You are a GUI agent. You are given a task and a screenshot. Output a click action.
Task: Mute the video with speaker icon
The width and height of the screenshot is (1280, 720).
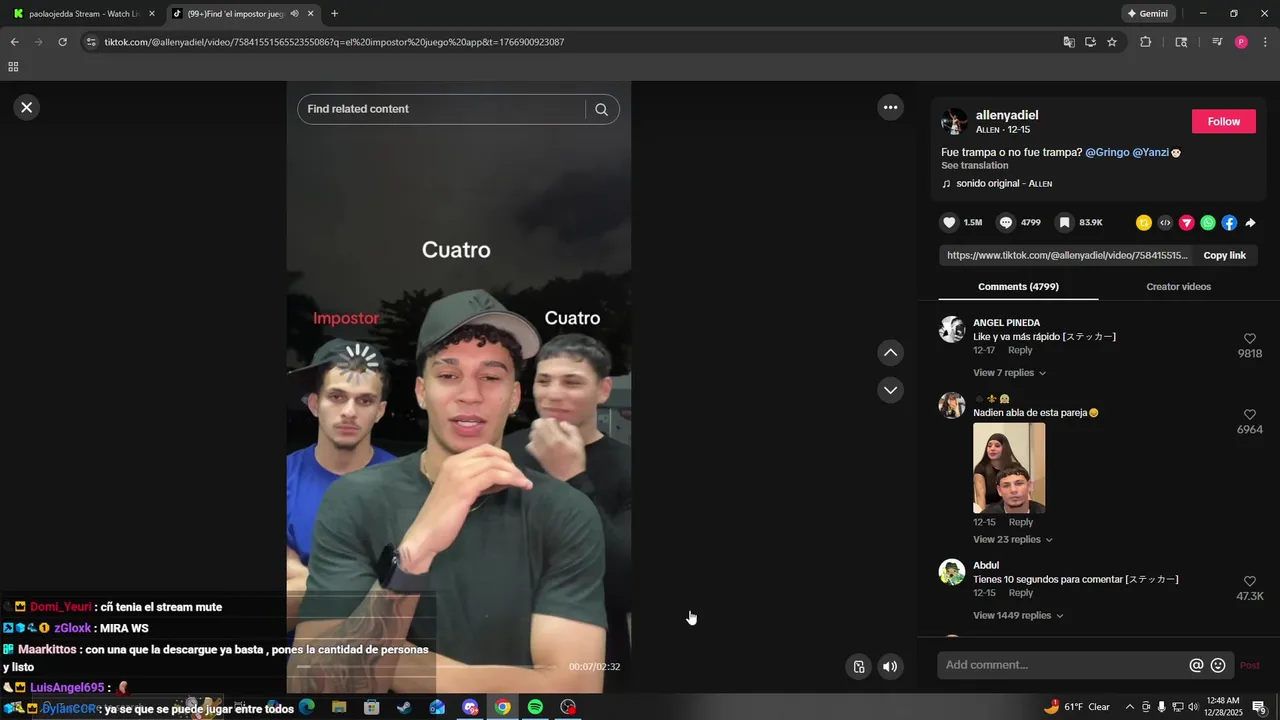890,666
